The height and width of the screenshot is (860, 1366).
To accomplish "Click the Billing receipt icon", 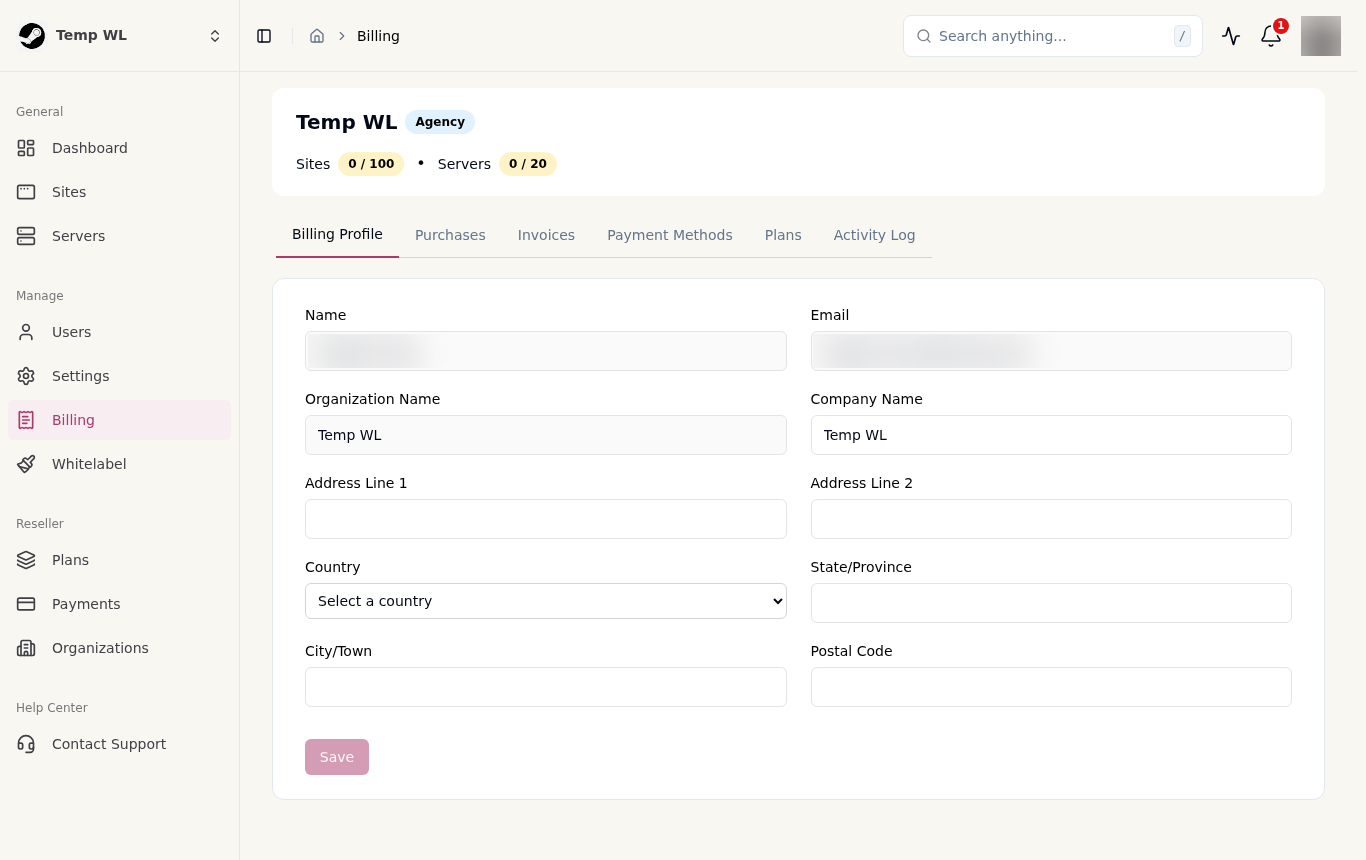I will (26, 420).
